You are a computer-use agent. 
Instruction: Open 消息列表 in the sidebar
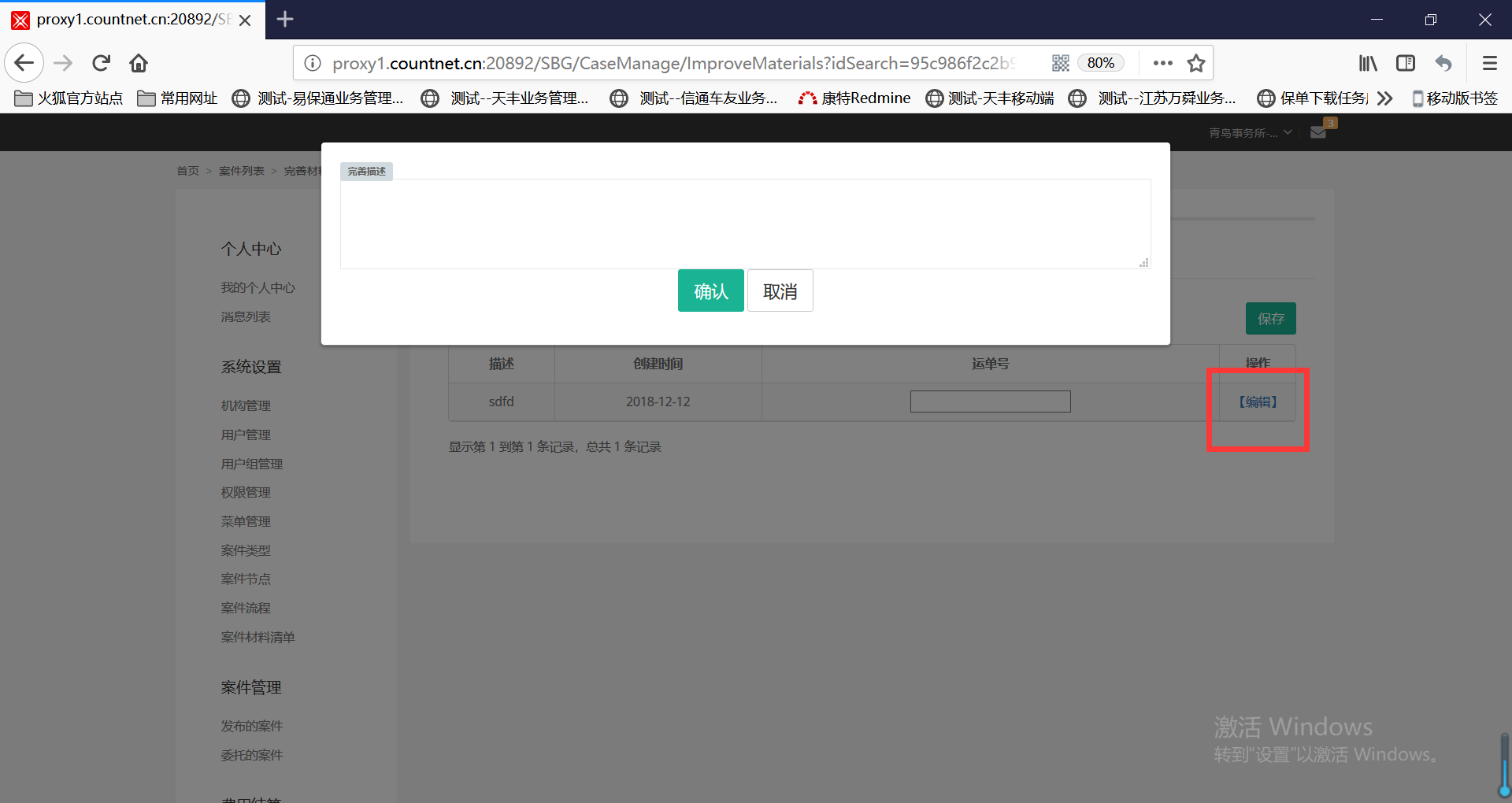[246, 317]
